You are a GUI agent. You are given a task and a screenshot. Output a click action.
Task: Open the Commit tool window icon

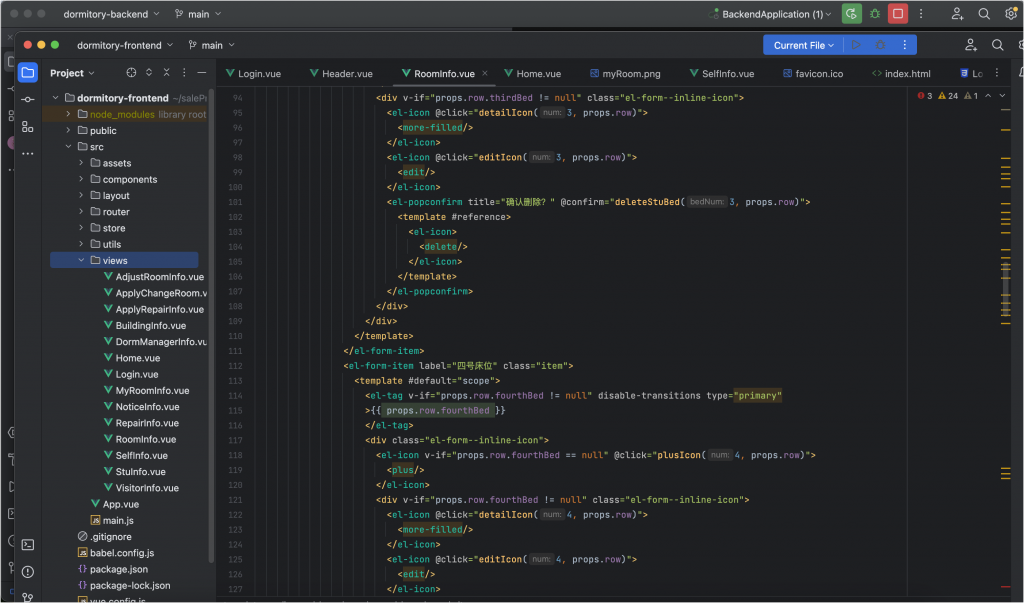coord(28,99)
